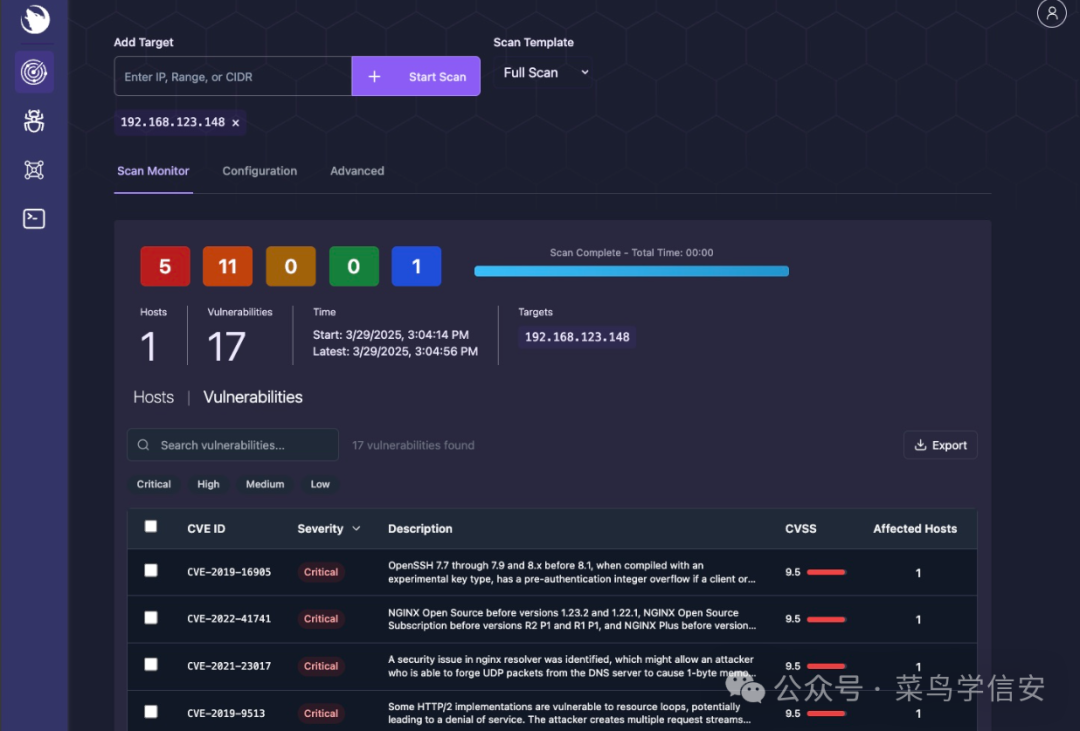Open the bug vulnerabilities page in sidebar
Screen dimensions: 1080x731
click(34, 121)
